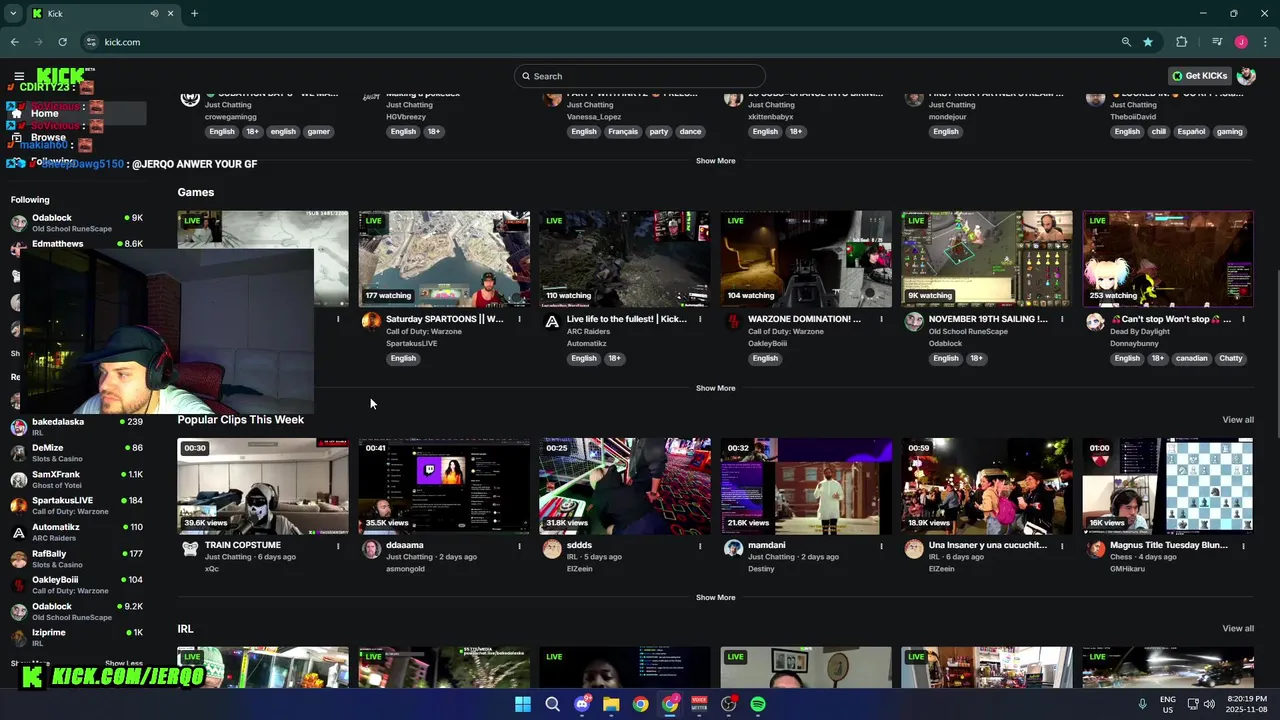Viewport: 1280px width, 720px height.
Task: Click the Français tag under Vanessa_Lopez
Action: coord(623,131)
